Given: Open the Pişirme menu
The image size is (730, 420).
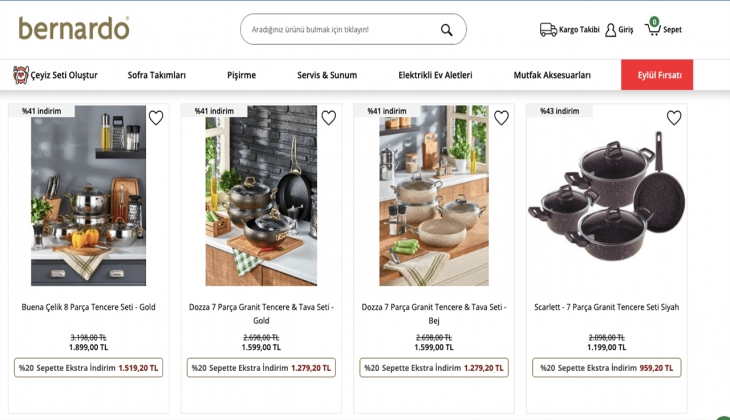Looking at the screenshot, I should click(x=241, y=75).
